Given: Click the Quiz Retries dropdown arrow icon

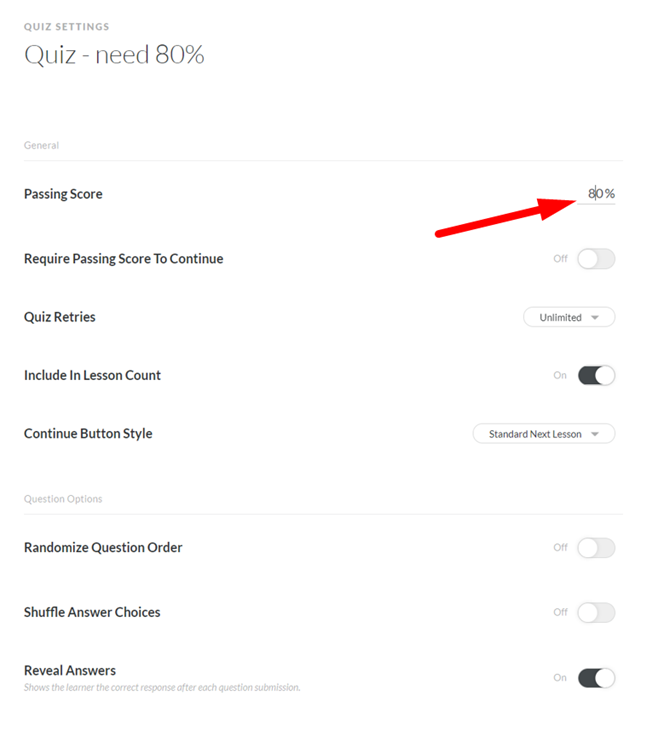Looking at the screenshot, I should [x=594, y=317].
